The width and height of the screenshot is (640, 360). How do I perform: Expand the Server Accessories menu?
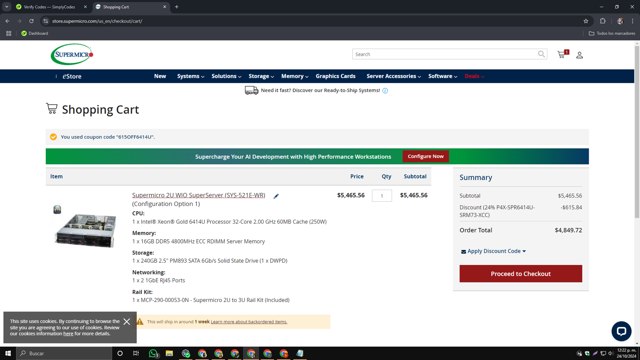coord(393,76)
